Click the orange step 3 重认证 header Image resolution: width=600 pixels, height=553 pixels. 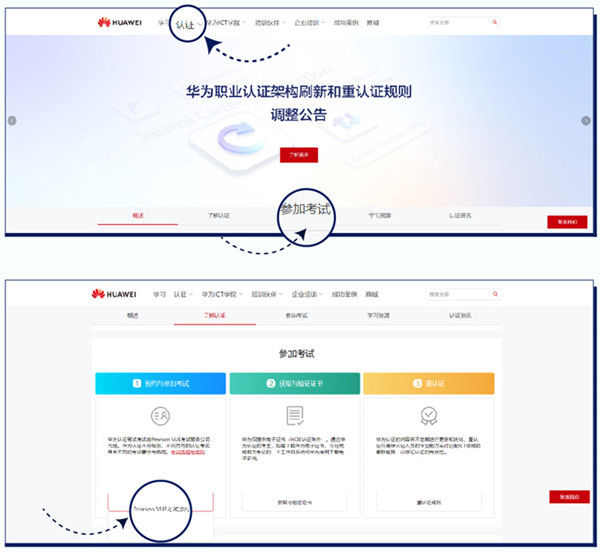click(429, 383)
